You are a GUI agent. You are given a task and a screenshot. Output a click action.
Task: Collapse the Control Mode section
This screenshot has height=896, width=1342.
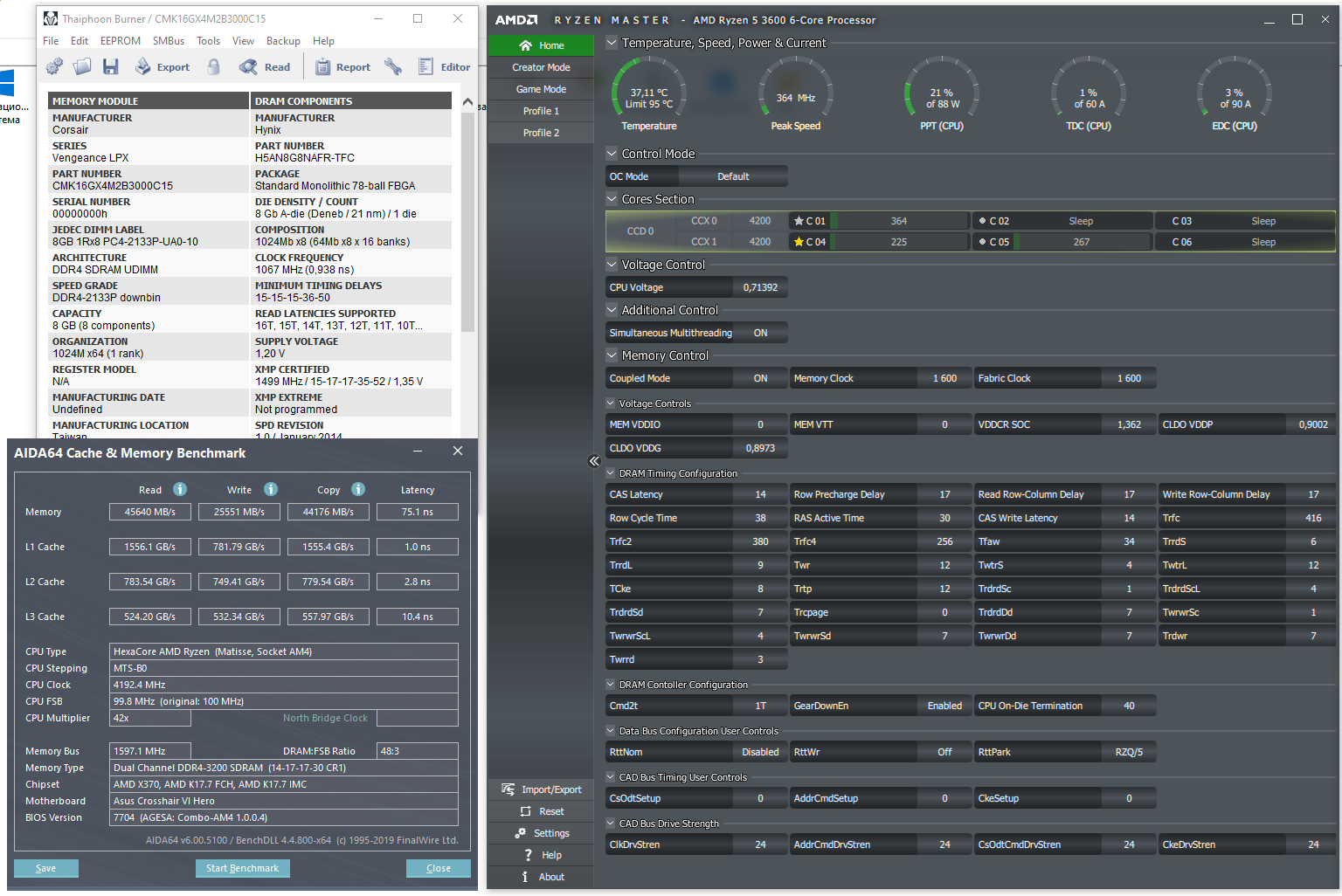point(612,154)
